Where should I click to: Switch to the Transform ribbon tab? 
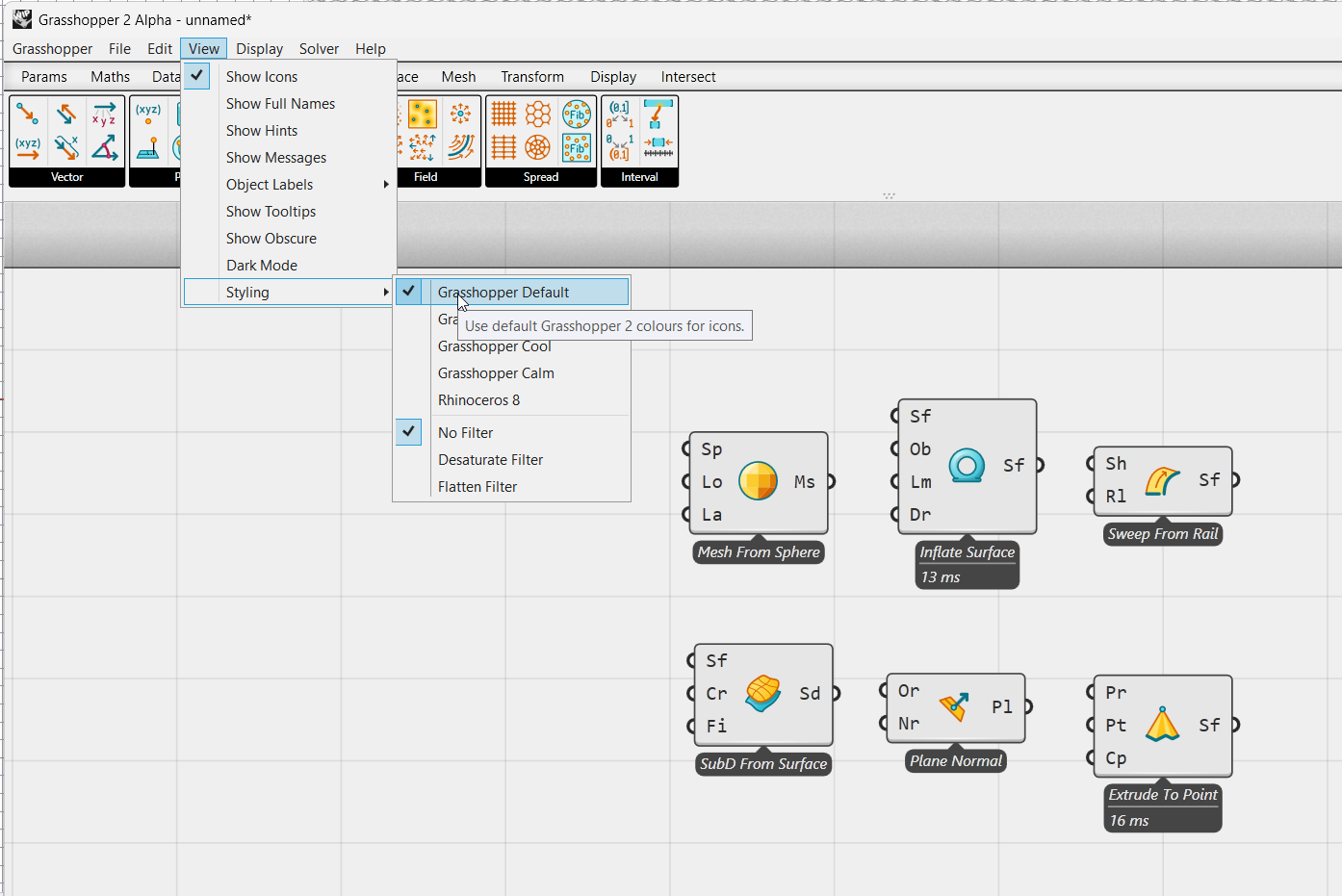click(x=532, y=76)
